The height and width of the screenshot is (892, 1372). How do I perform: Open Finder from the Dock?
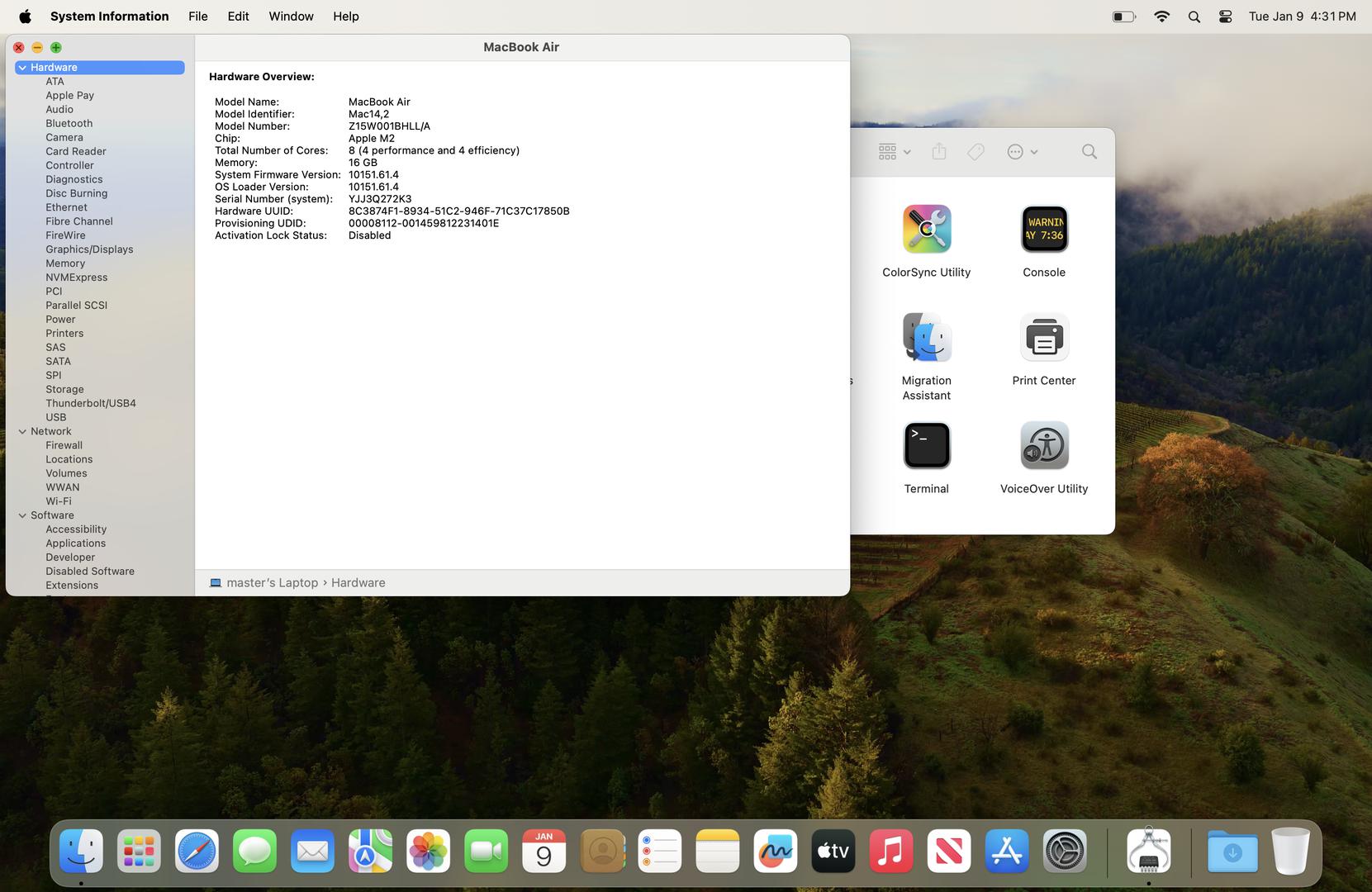point(81,851)
